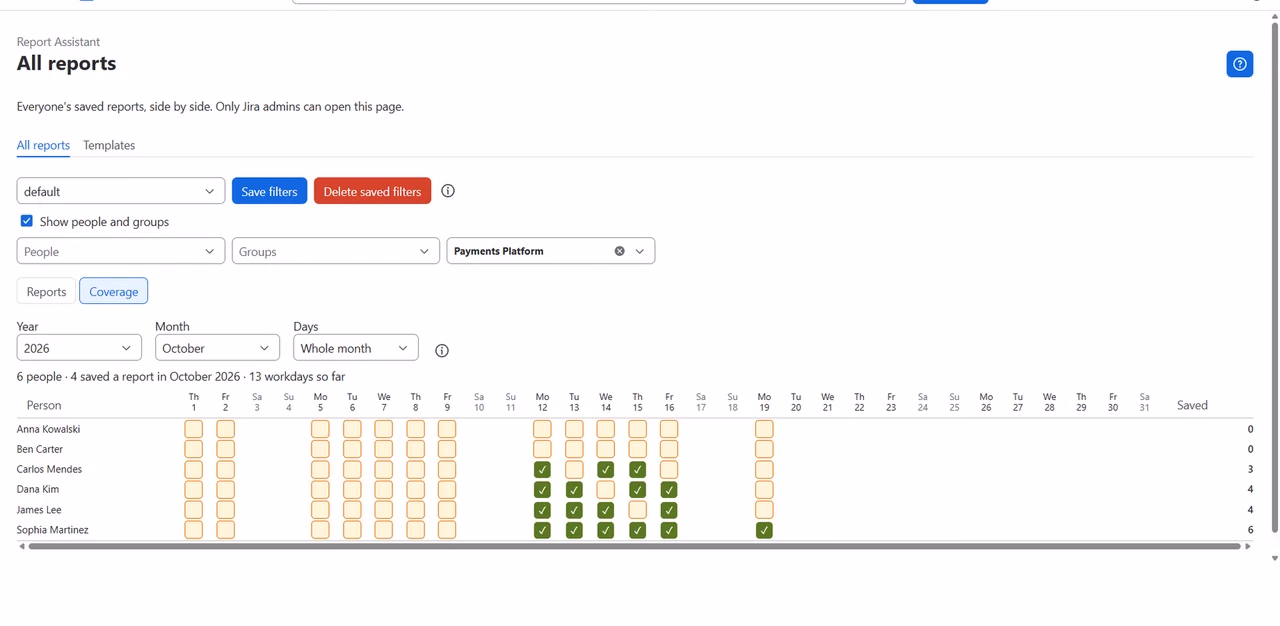Image resolution: width=1280 pixels, height=626 pixels.
Task: Open the Days Whole month dropdown
Action: (x=355, y=348)
